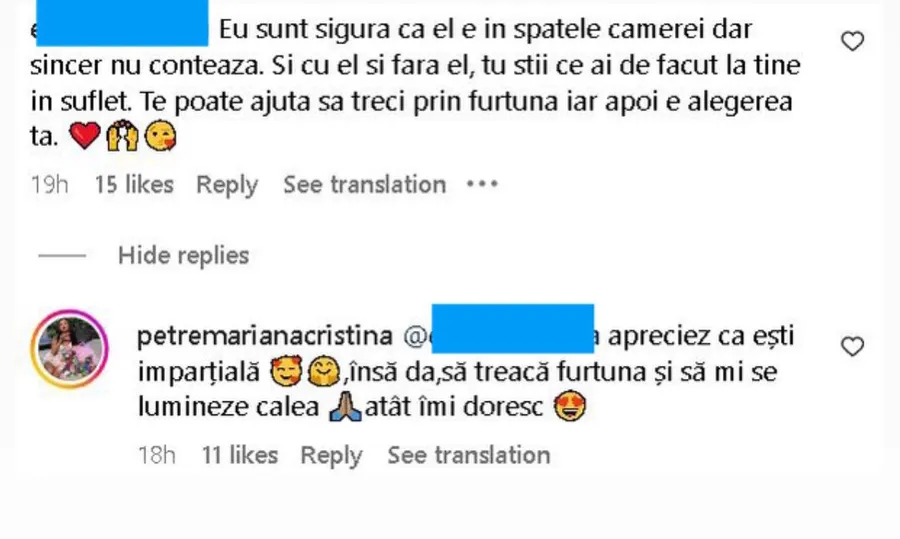Open petremarianacristina's profile picture
Image resolution: width=900 pixels, height=539 pixels.
click(x=69, y=349)
